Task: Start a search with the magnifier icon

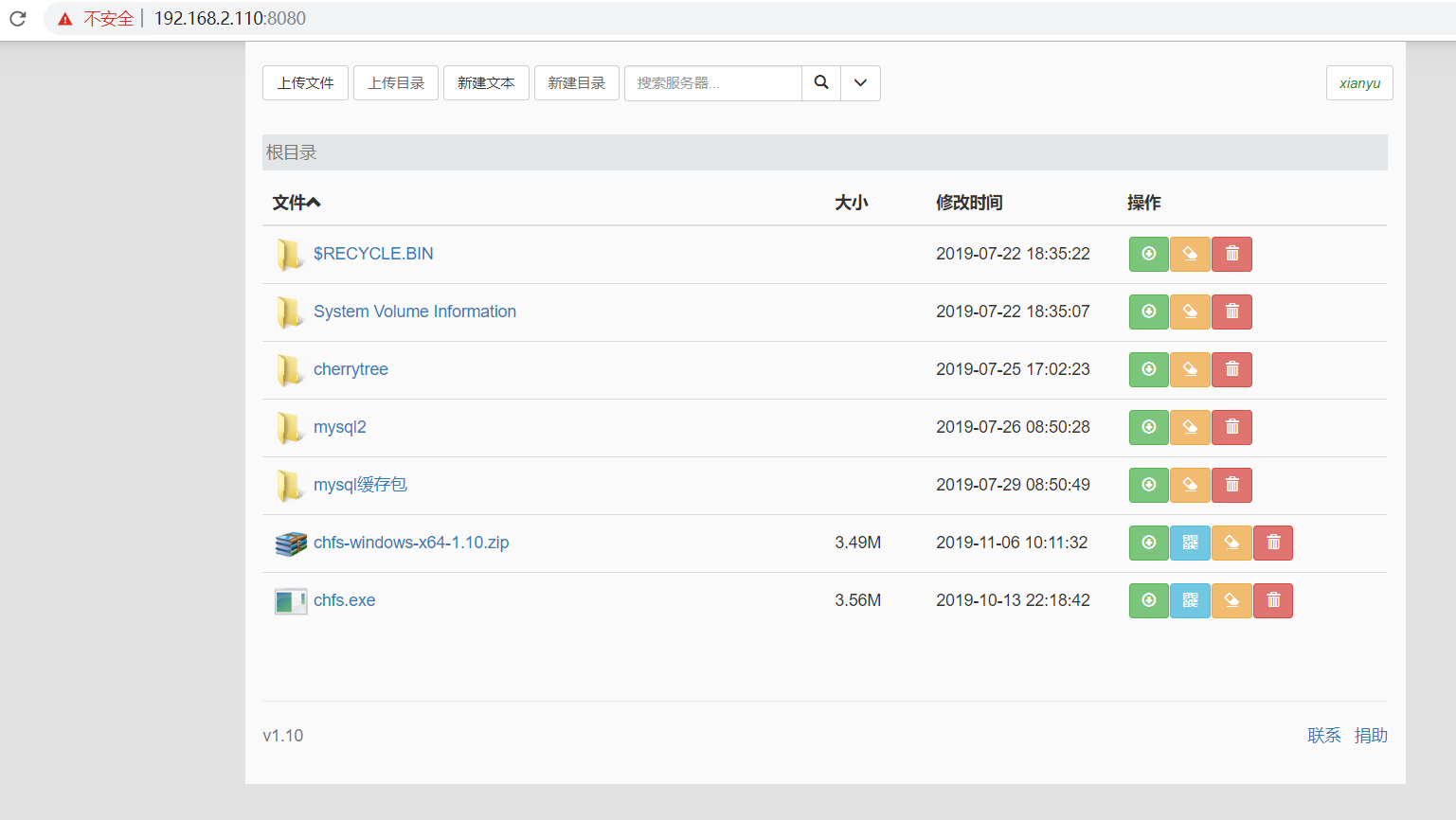Action: [x=820, y=83]
